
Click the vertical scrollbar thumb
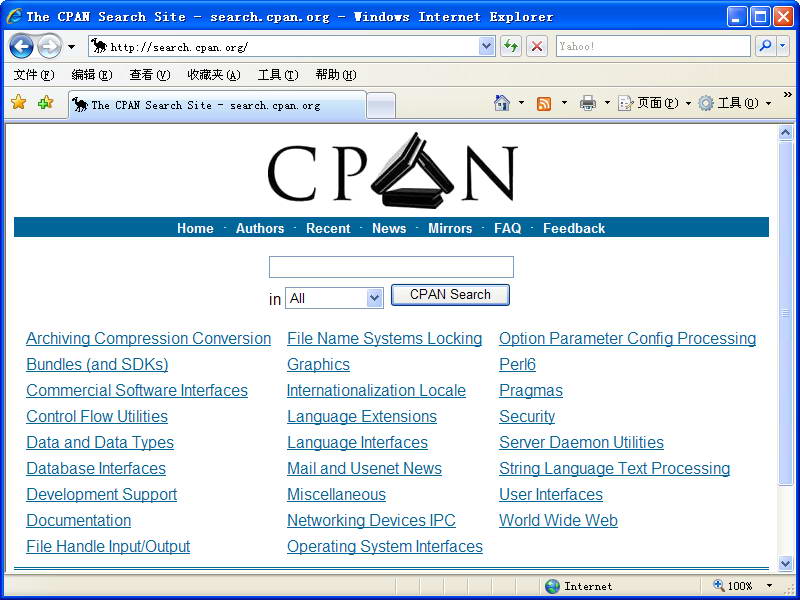pos(786,313)
